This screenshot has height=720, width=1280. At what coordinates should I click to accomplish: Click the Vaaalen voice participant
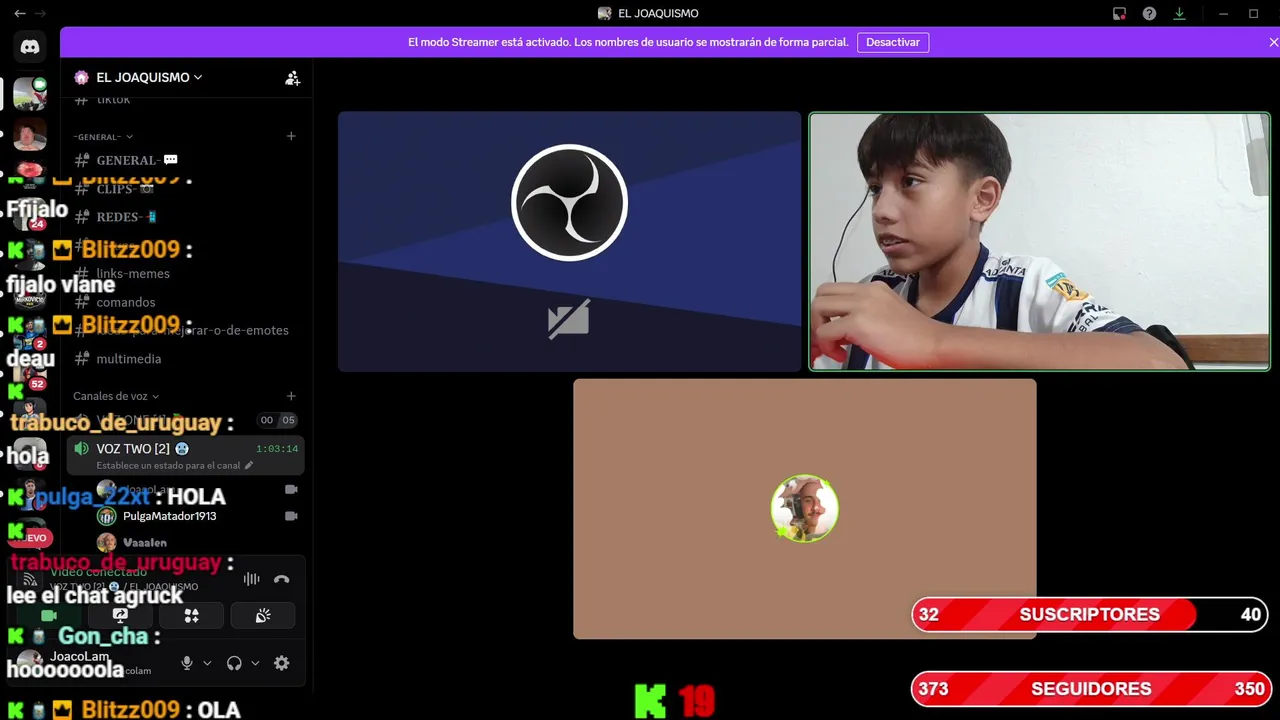coord(198,542)
